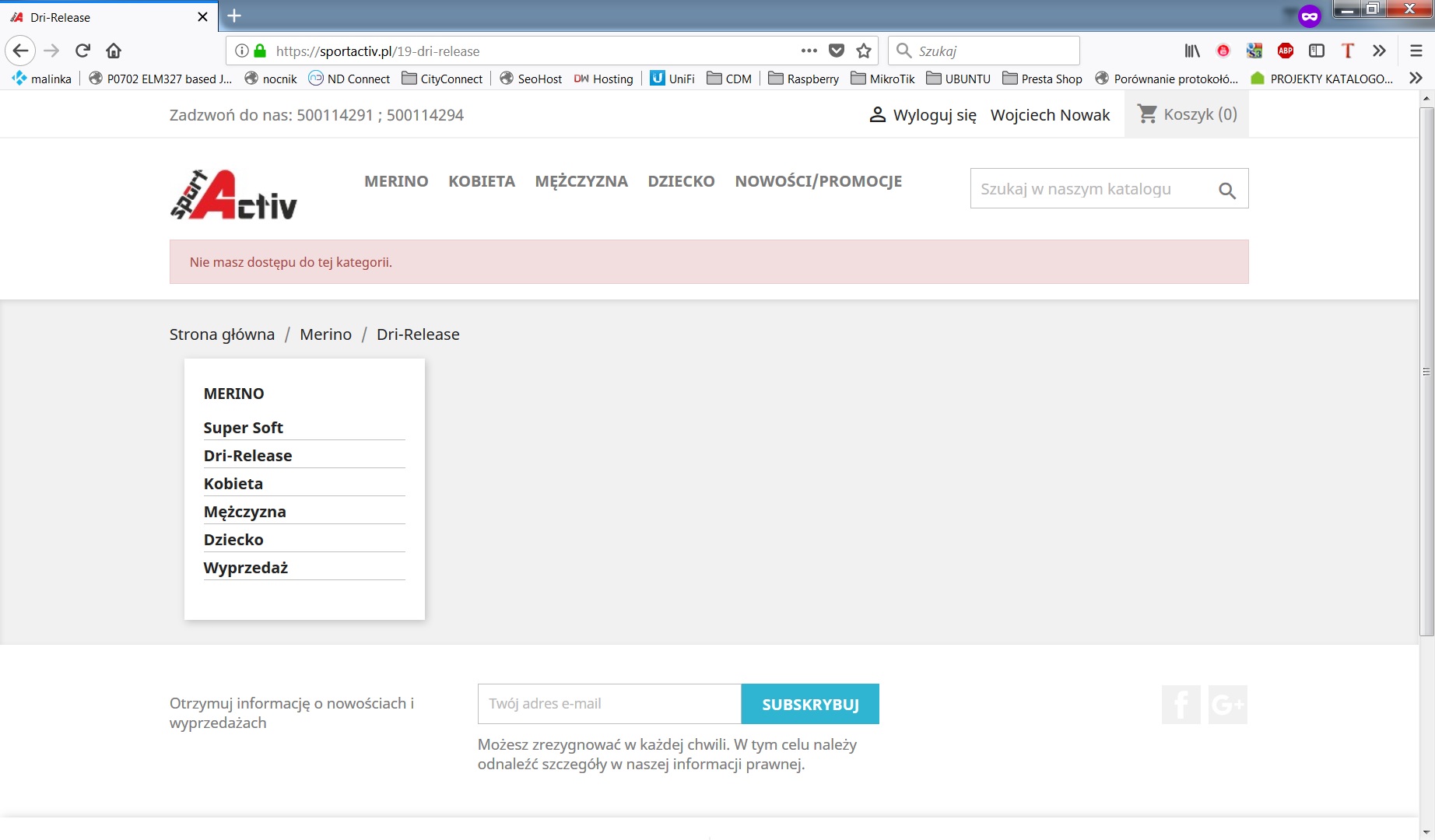Select Dziecko category in sidebar
1435x840 pixels.
click(x=233, y=540)
